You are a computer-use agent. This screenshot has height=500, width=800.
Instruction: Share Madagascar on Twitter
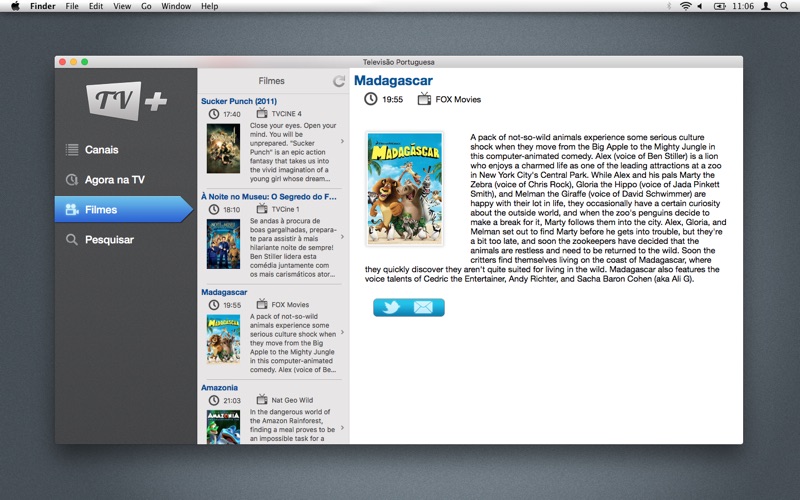391,308
